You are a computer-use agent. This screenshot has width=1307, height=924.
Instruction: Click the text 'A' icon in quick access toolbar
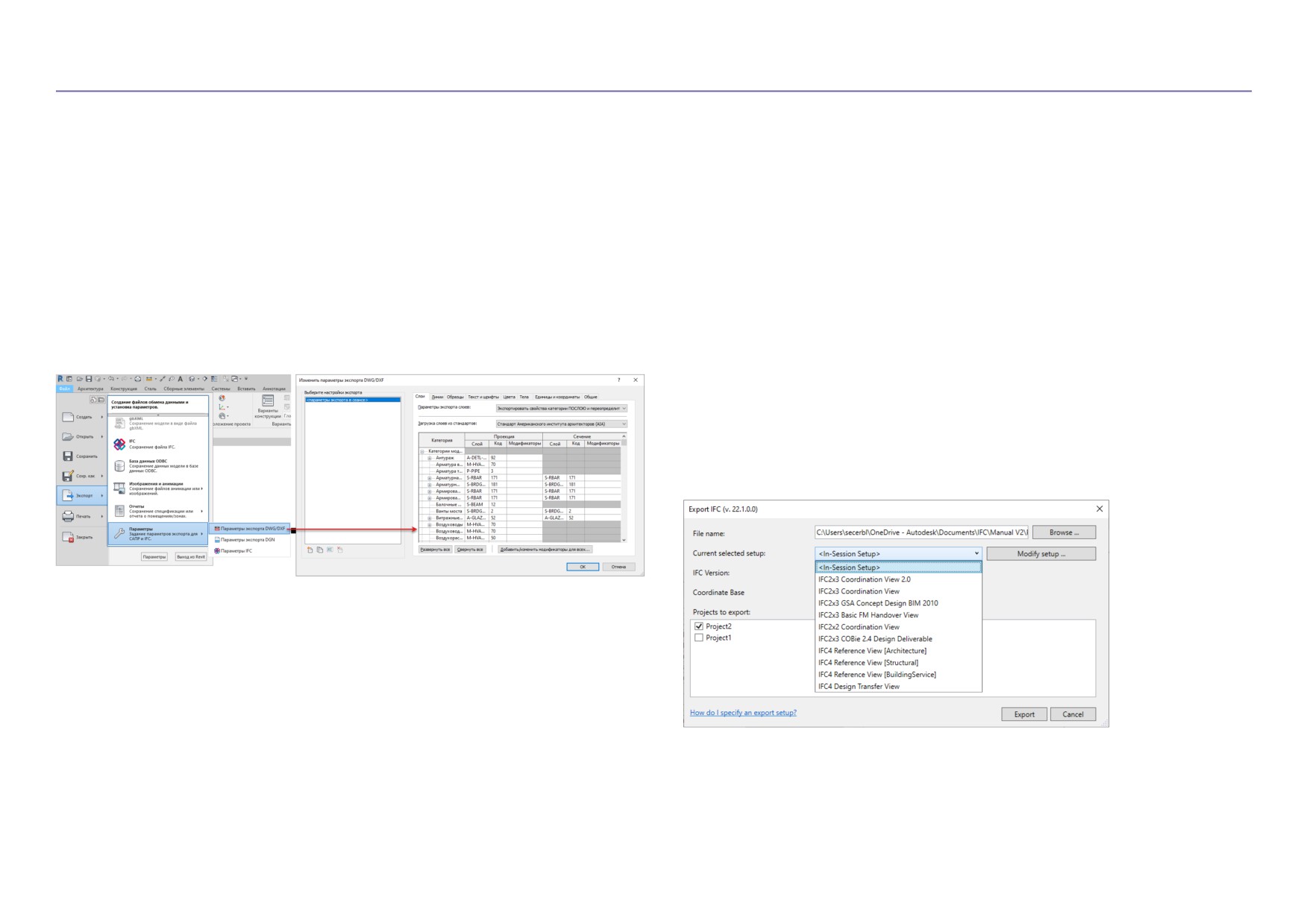[x=180, y=379]
